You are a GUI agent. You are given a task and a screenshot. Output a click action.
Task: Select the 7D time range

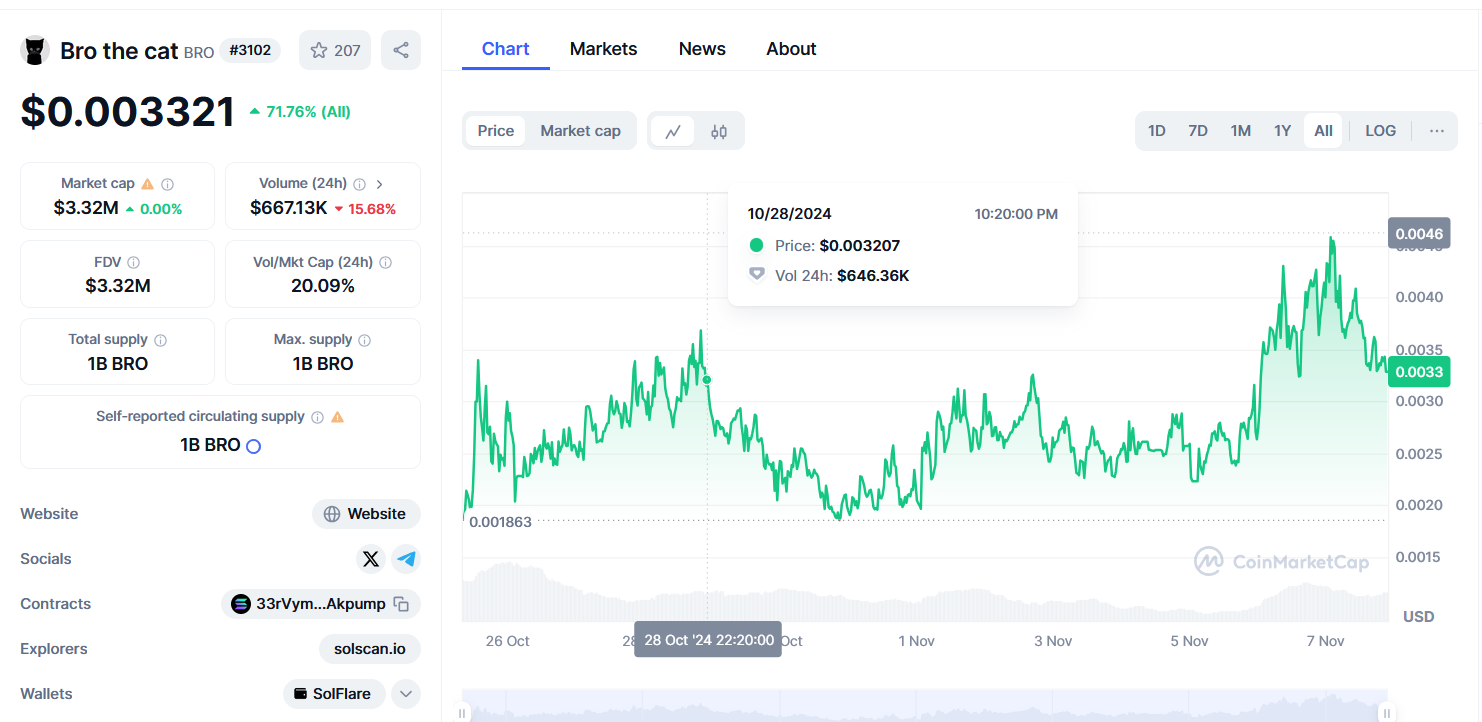coord(1198,131)
